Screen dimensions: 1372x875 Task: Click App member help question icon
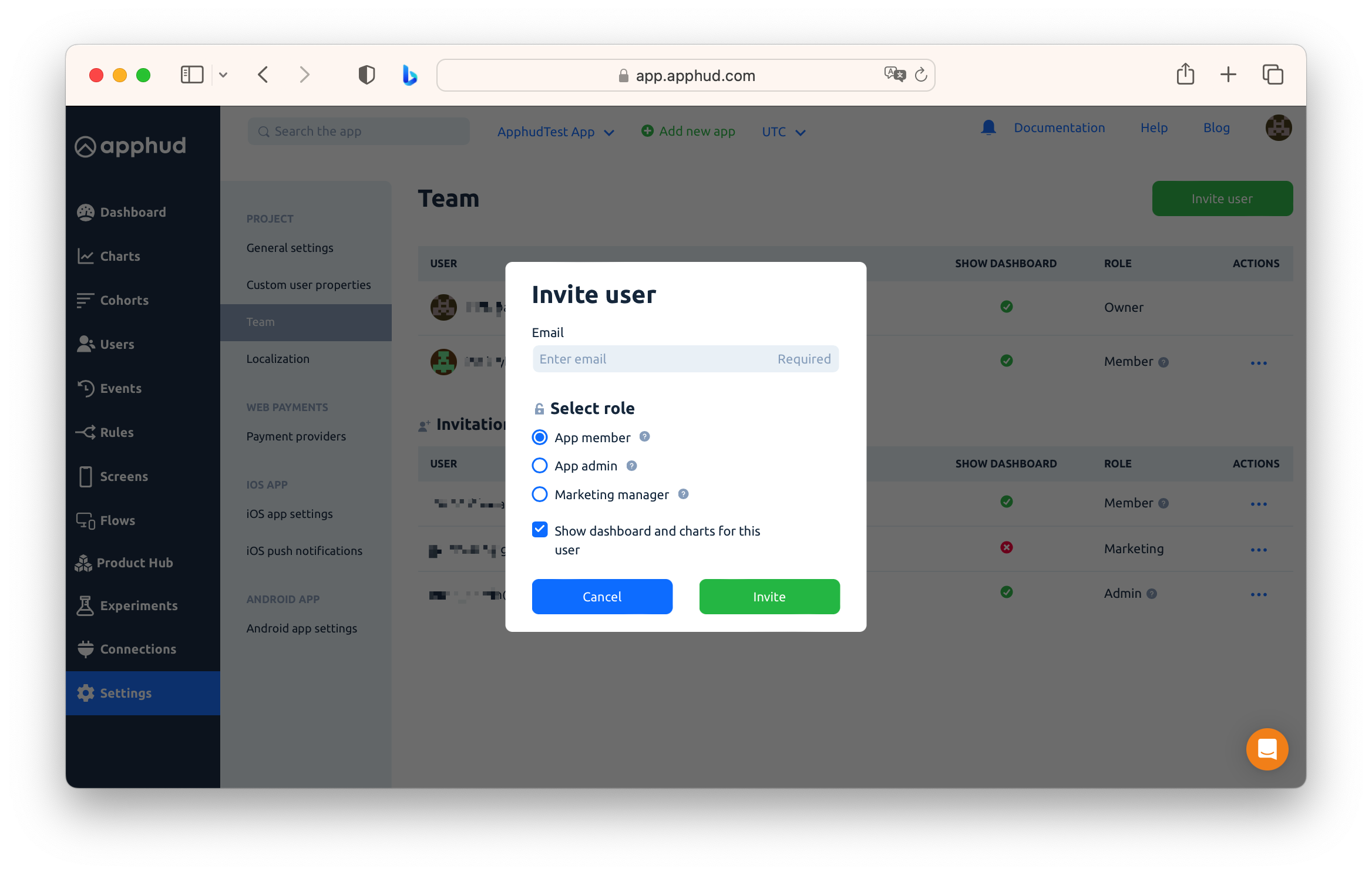[644, 437]
